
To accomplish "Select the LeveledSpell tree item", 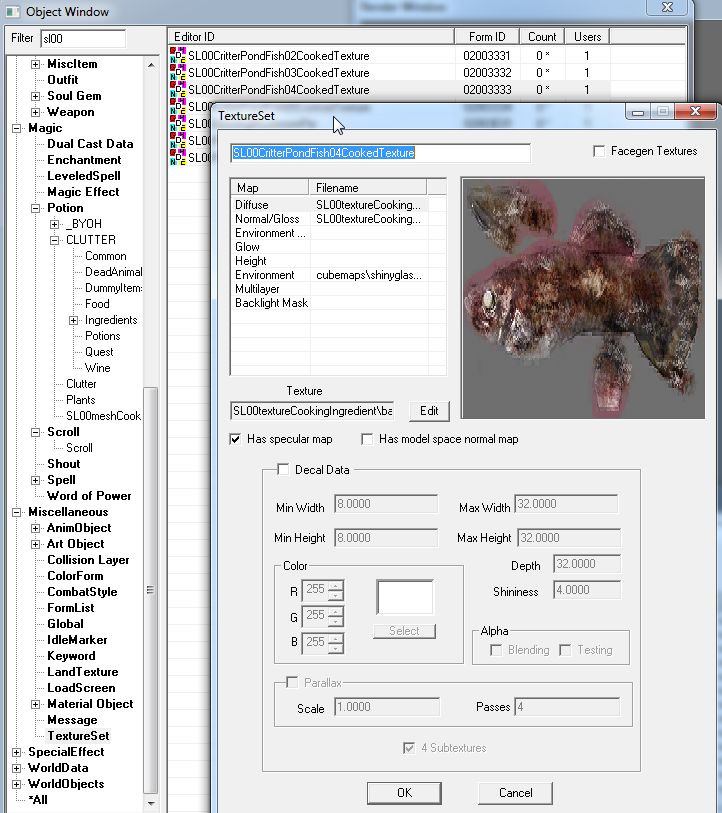I will pyautogui.click(x=84, y=176).
